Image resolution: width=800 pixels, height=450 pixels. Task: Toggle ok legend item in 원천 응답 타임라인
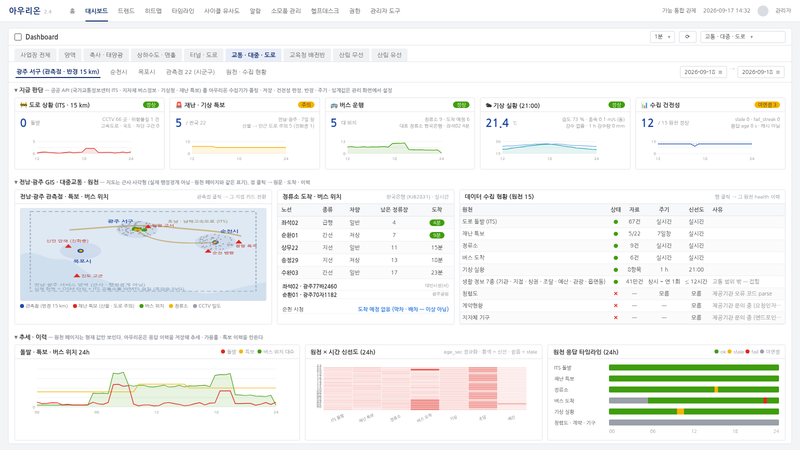(x=720, y=352)
